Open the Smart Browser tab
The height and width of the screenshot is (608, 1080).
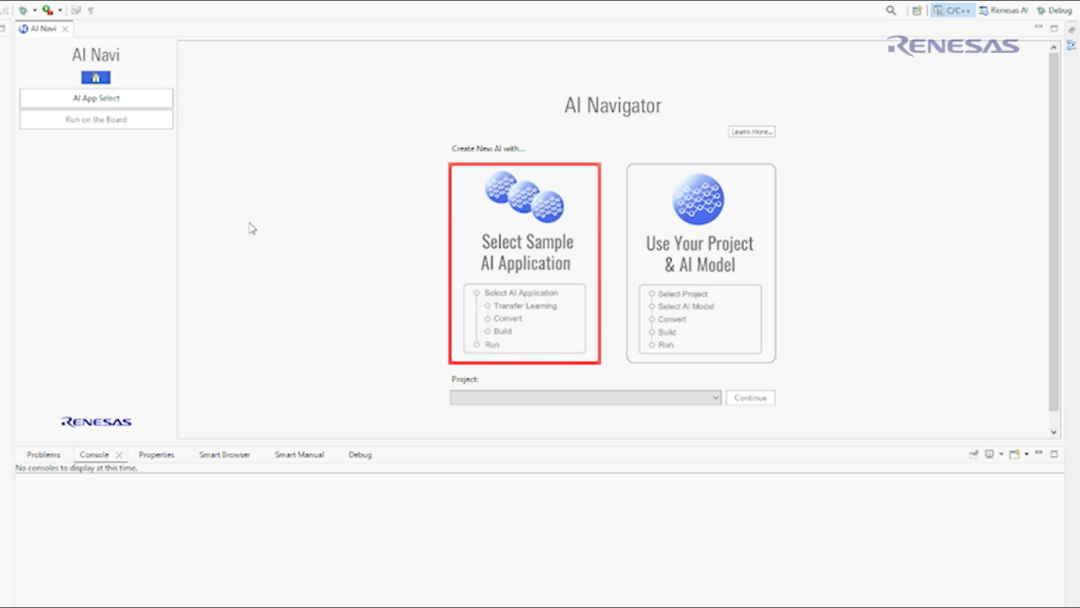tap(225, 455)
